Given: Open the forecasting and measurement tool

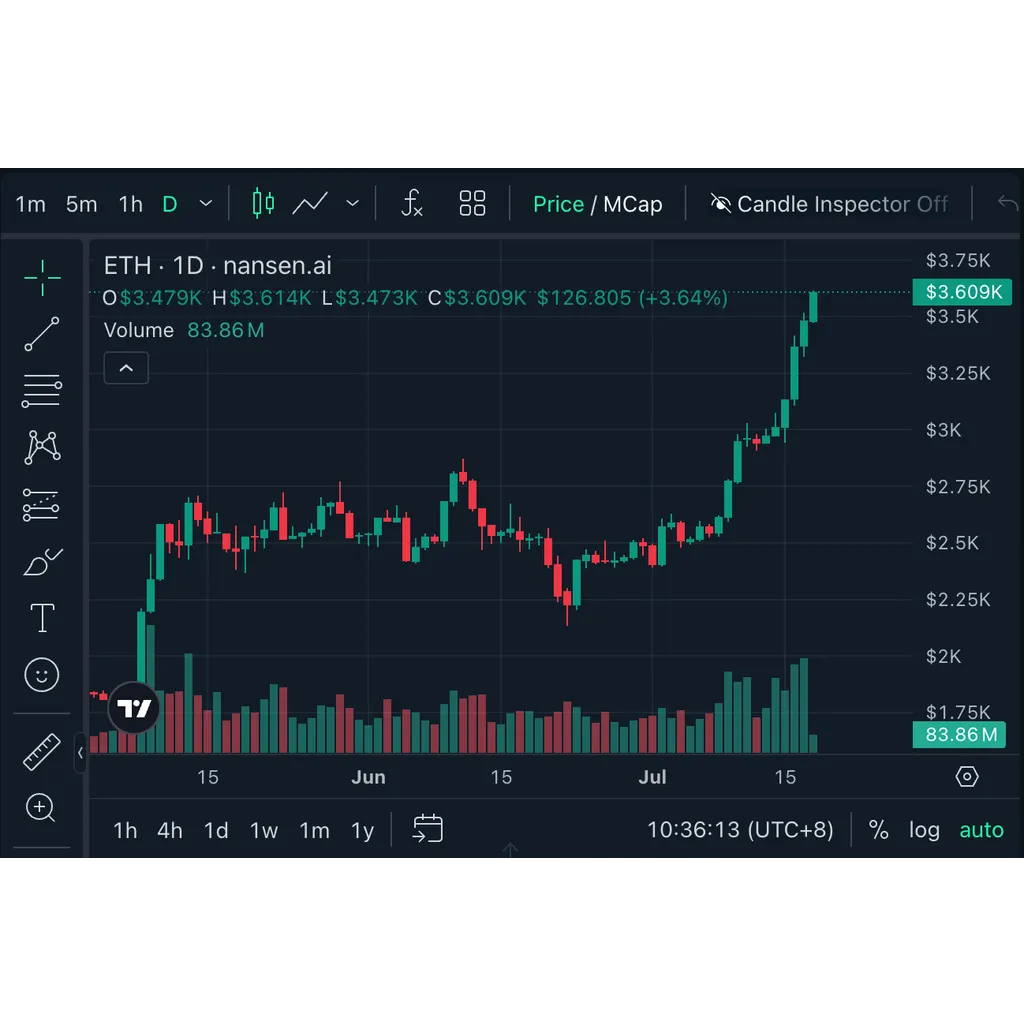Looking at the screenshot, I should click(41, 505).
